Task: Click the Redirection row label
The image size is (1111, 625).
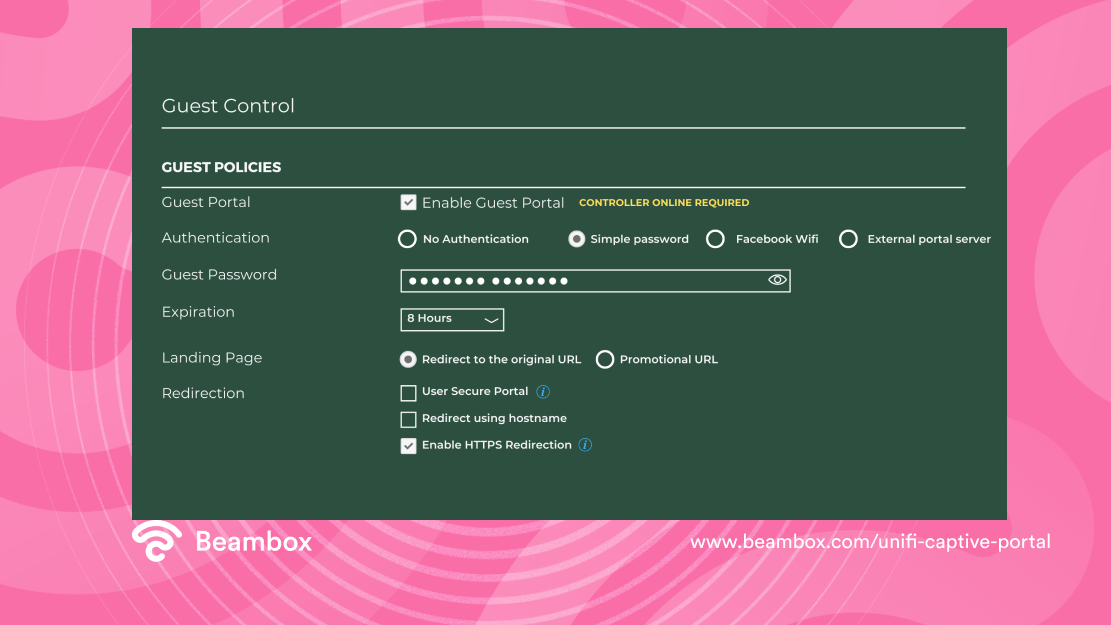Action: 203,393
